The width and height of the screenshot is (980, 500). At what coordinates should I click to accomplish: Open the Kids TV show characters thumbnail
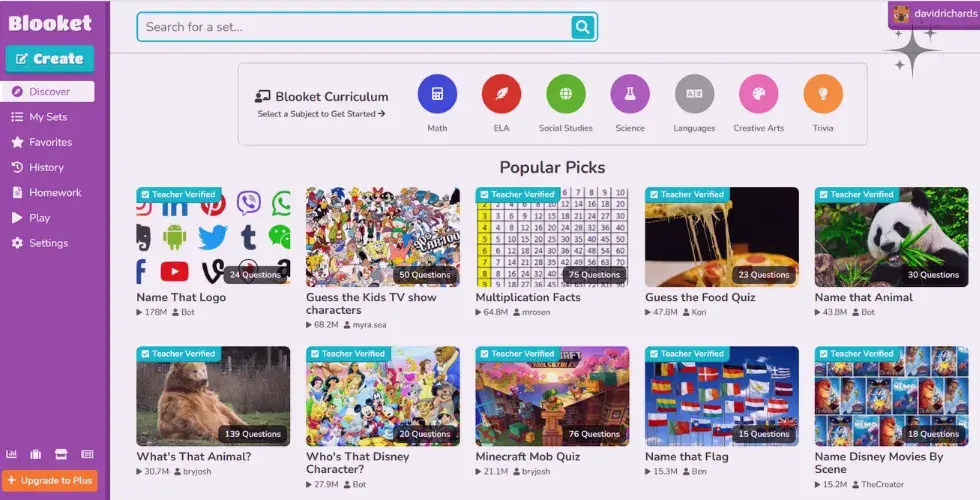coord(382,237)
